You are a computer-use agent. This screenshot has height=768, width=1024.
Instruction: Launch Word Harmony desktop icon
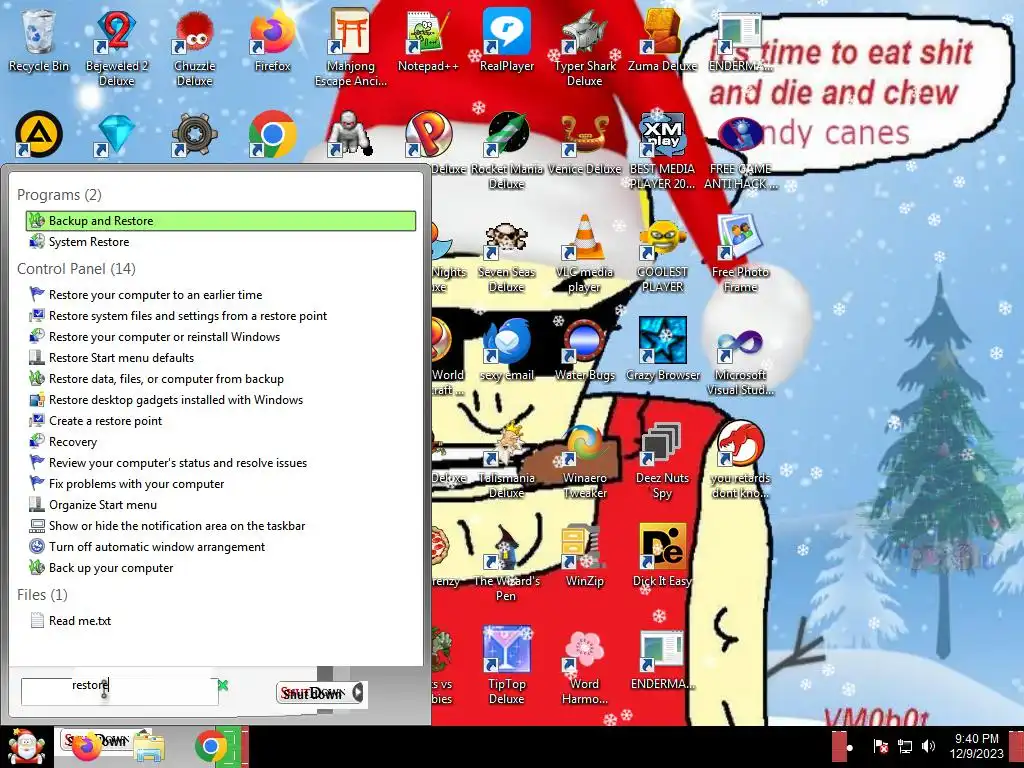[584, 665]
